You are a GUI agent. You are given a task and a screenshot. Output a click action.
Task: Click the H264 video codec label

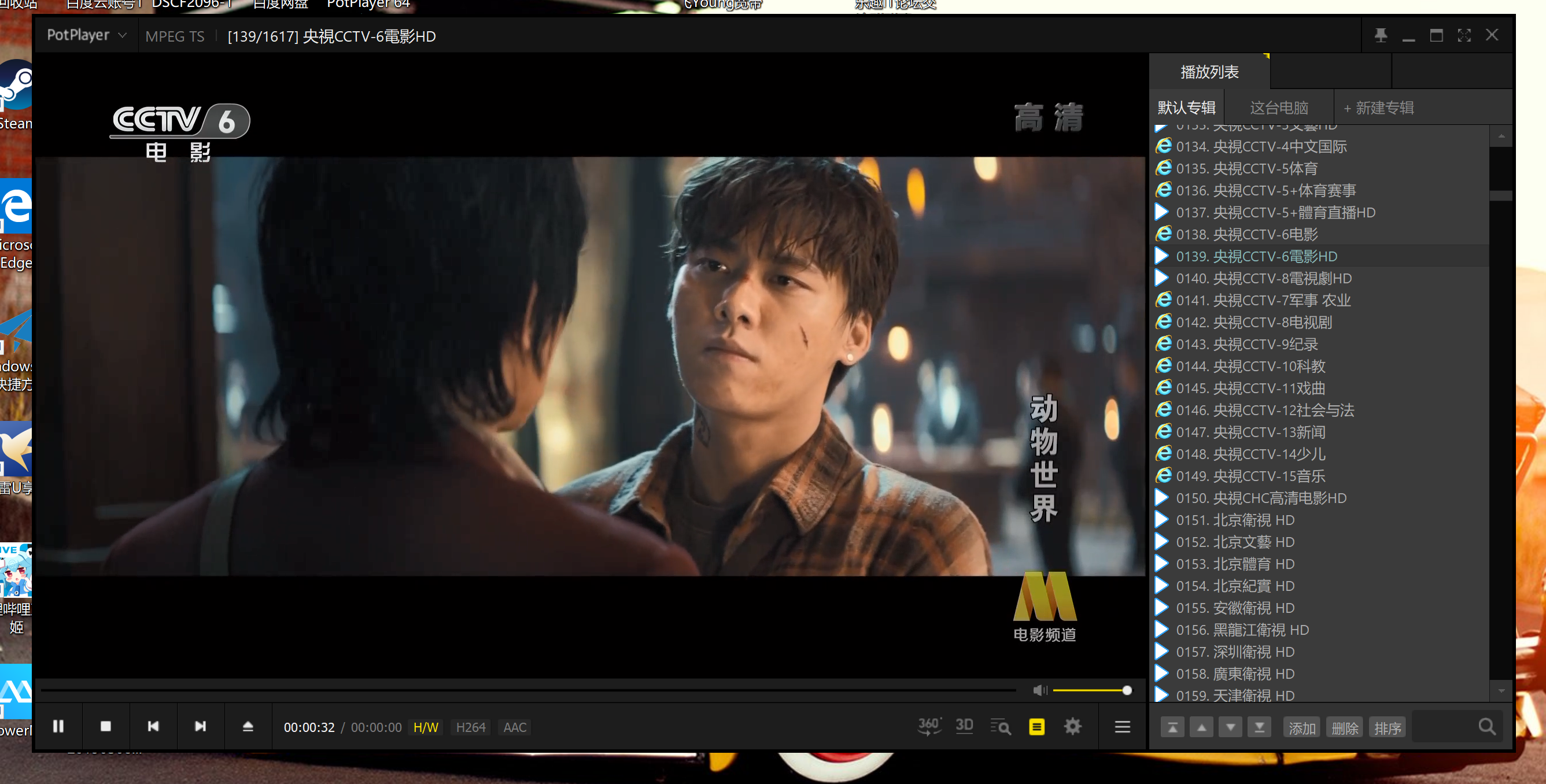(471, 727)
